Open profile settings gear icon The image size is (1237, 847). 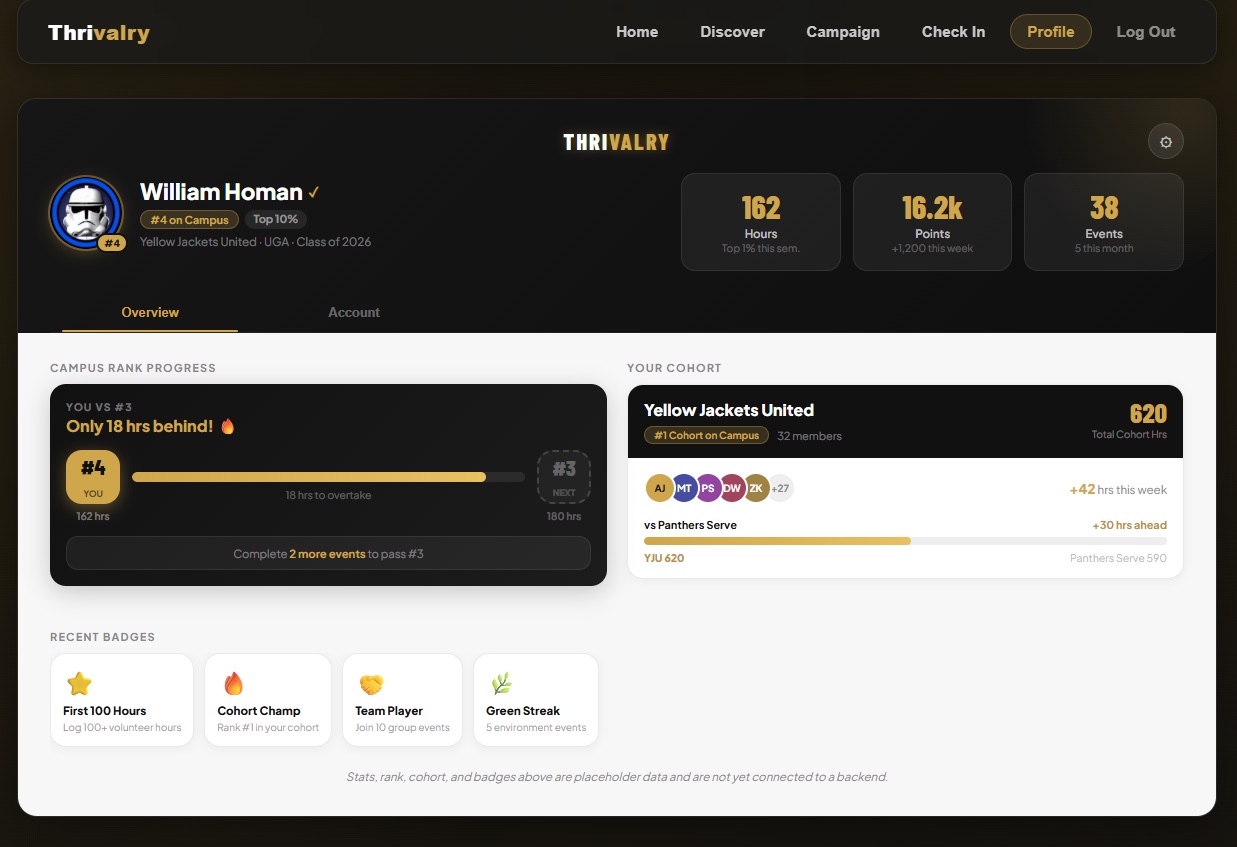click(x=1165, y=141)
